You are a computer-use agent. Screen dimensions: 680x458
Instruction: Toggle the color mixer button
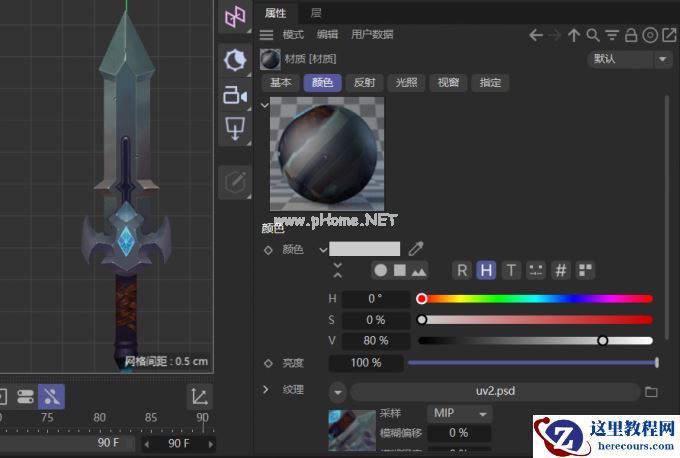[x=536, y=271]
